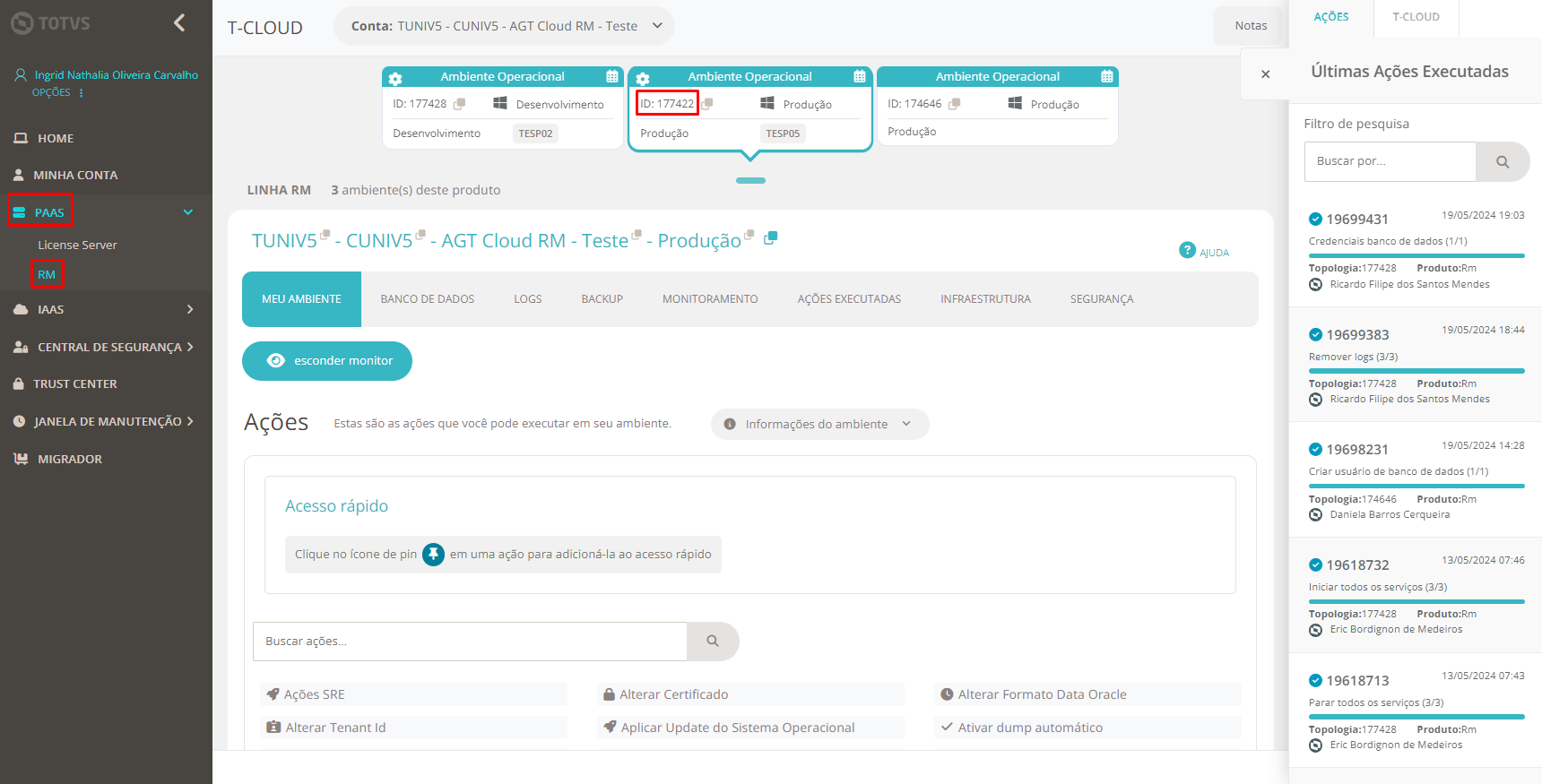1542x784 pixels.
Task: Open executed action 19698231 entry
Action: (x=1416, y=480)
